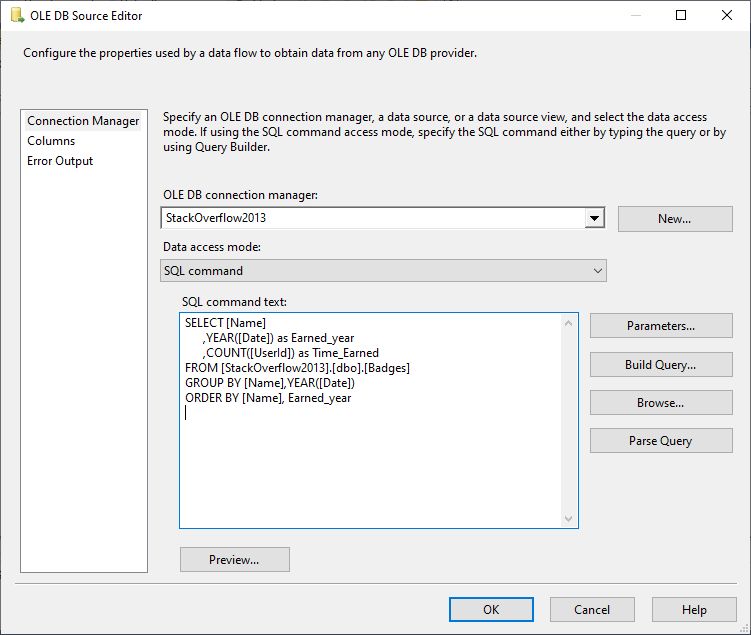Open the Data access mode dropdown

pyautogui.click(x=383, y=270)
